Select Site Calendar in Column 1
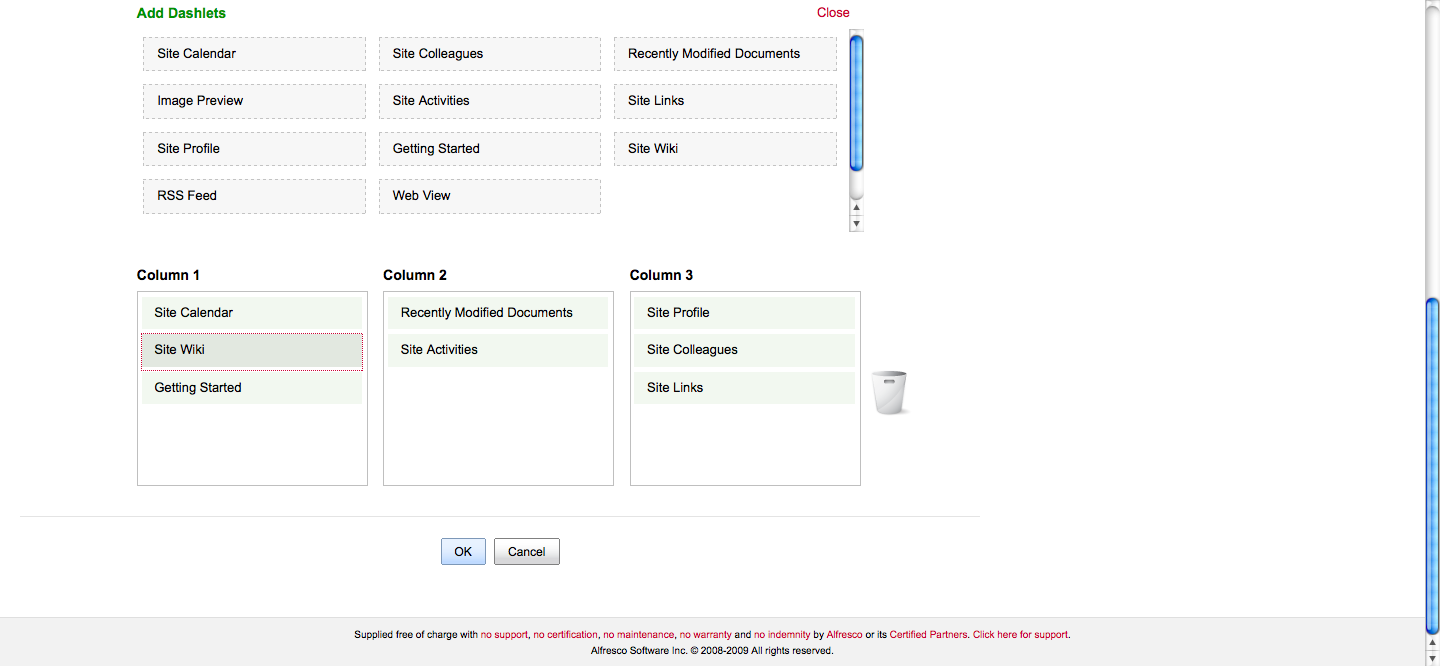This screenshot has width=1440, height=666. (x=252, y=313)
